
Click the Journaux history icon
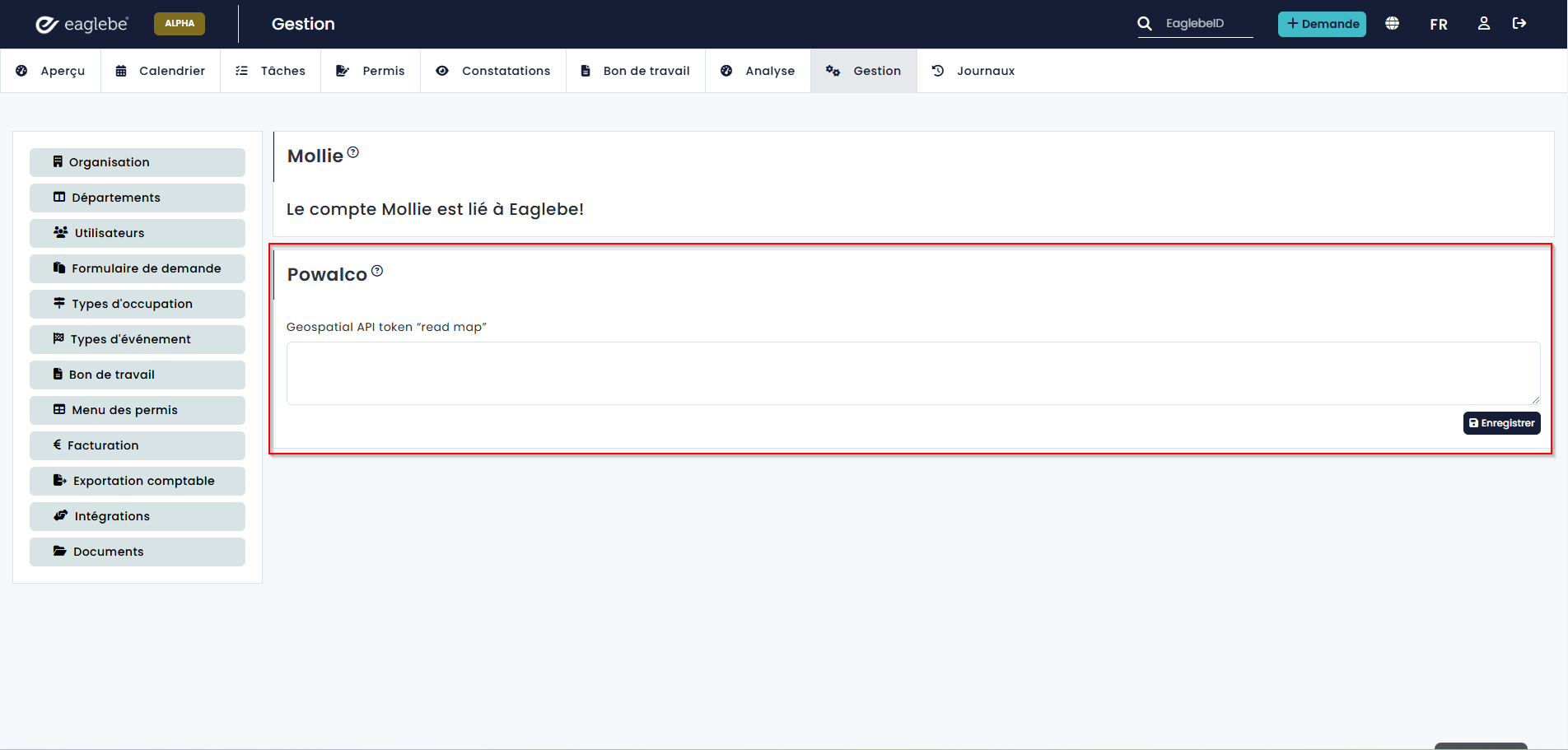938,71
